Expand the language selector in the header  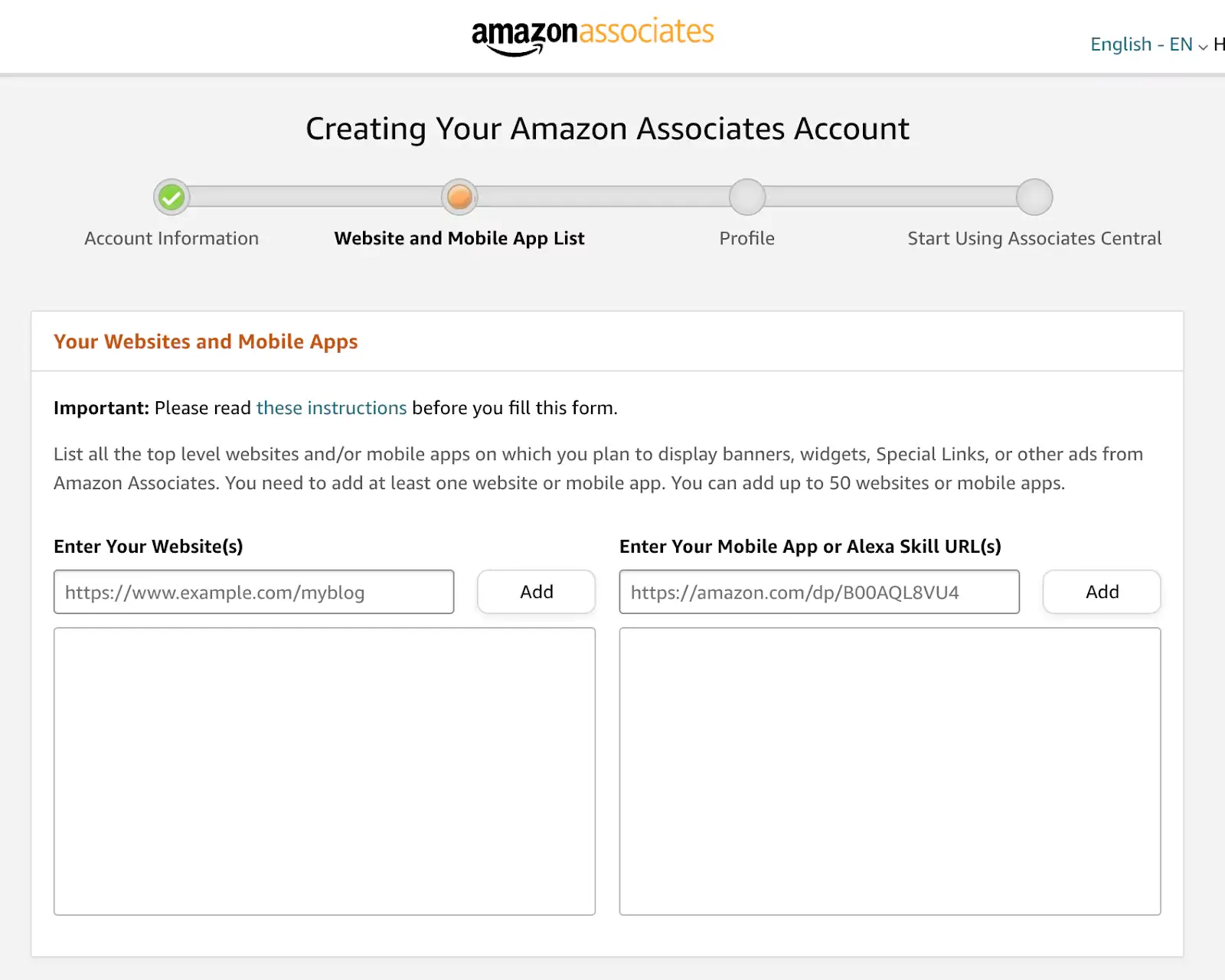(1141, 44)
